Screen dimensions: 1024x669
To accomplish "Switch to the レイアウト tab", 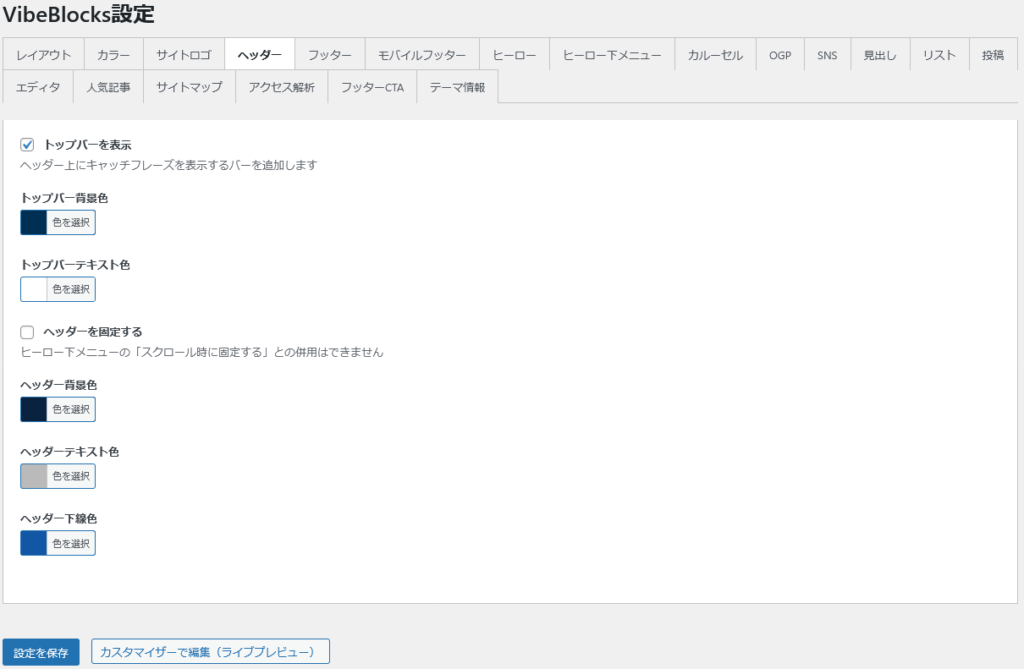I will 43,55.
